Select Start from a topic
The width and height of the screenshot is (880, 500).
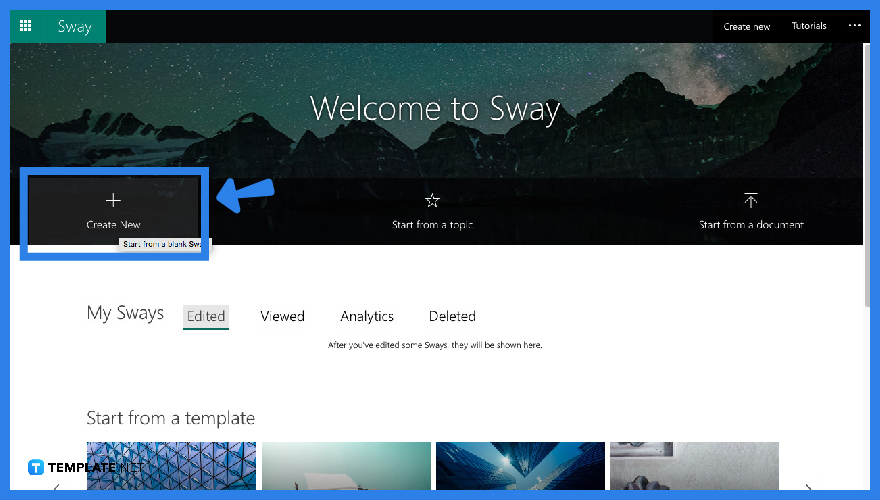click(432, 224)
